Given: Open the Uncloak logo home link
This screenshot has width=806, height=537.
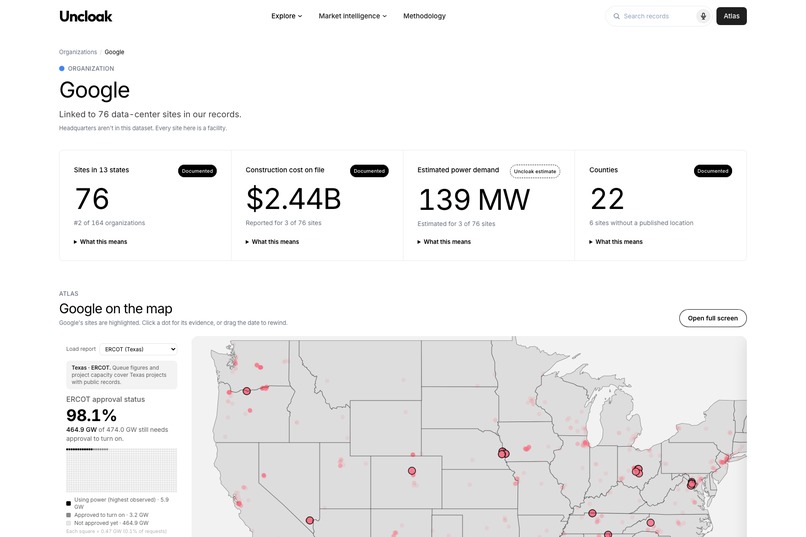Looking at the screenshot, I should (x=85, y=16).
